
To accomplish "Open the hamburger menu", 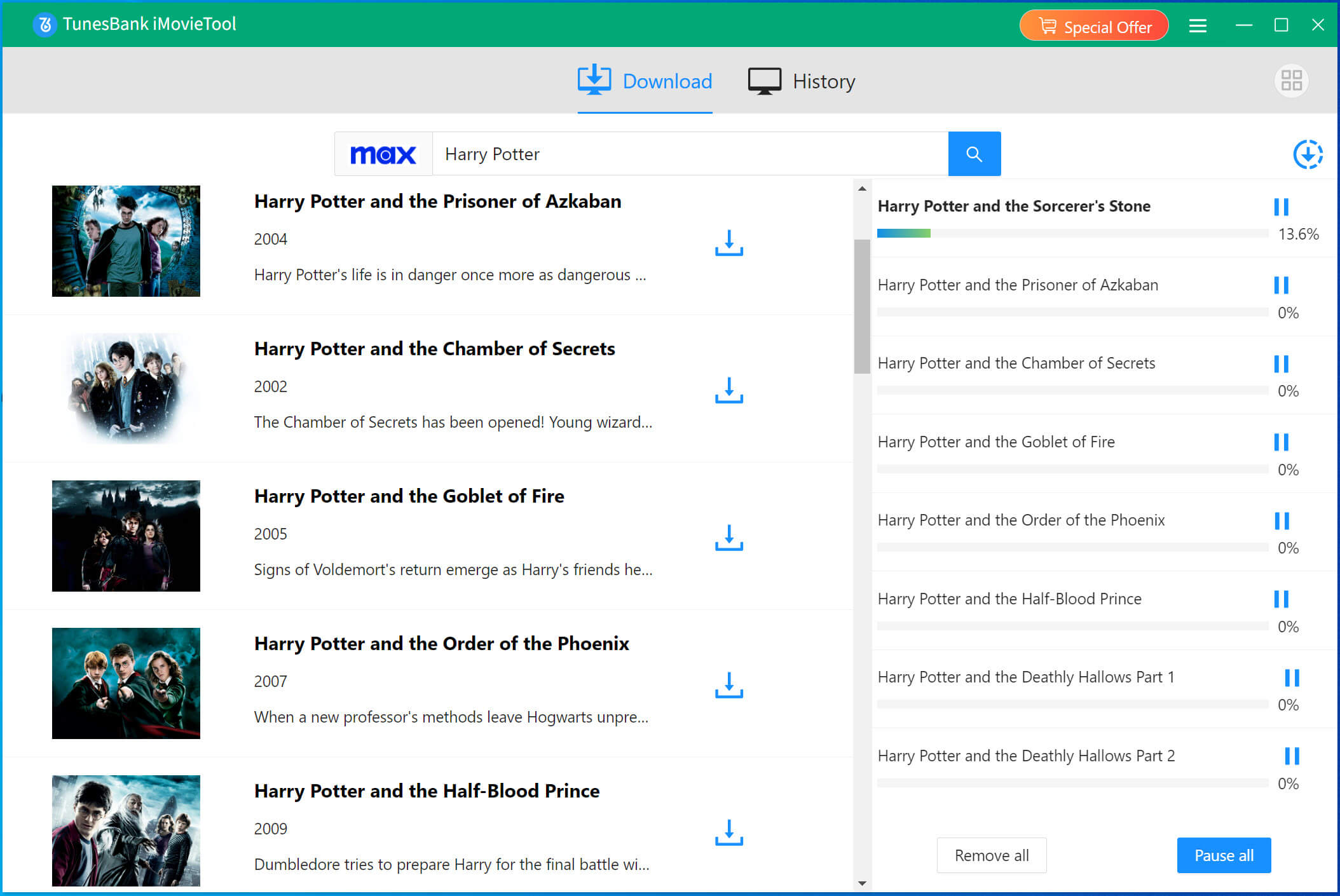I will pyautogui.click(x=1198, y=25).
